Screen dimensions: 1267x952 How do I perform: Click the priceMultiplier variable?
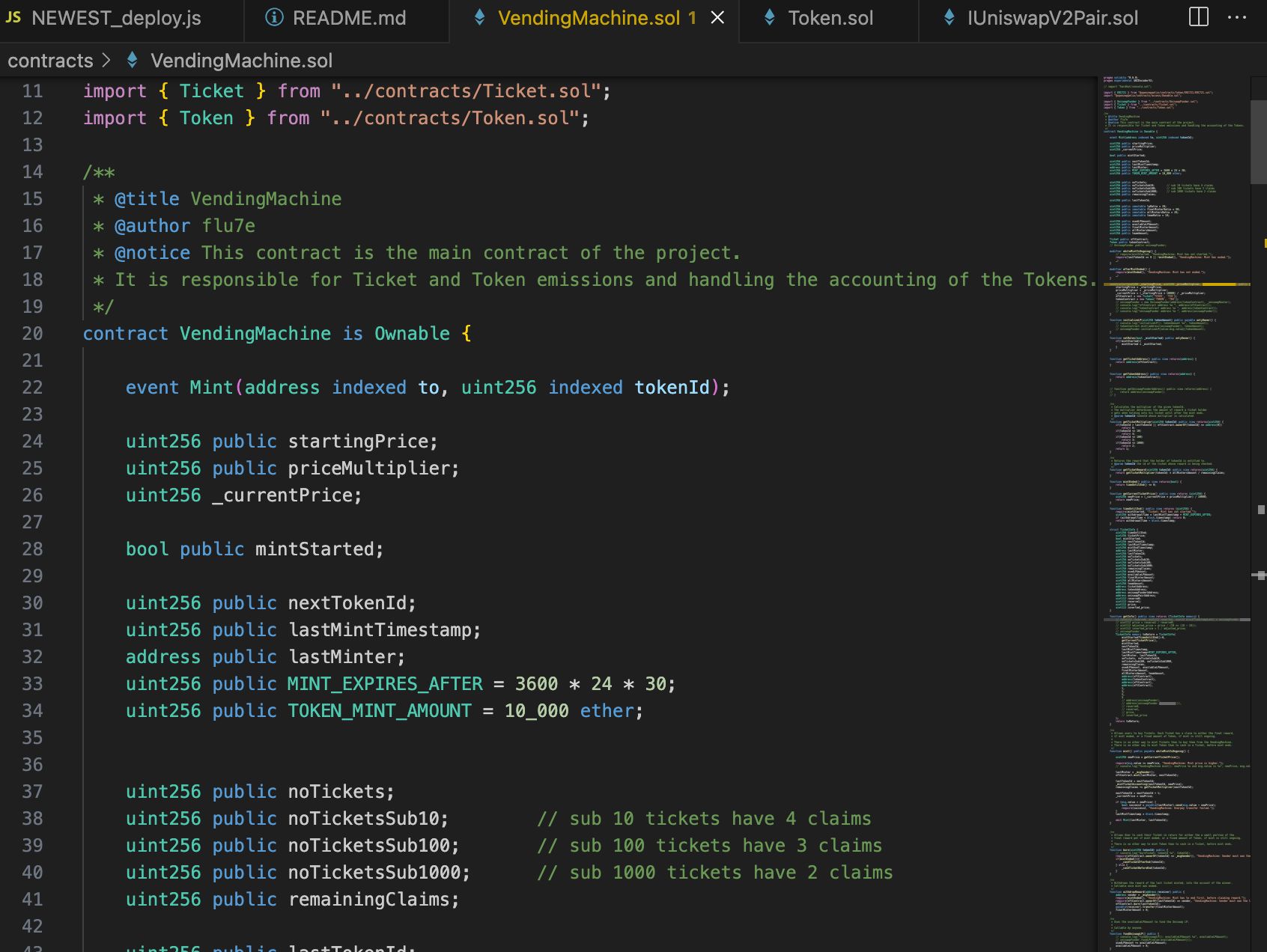pyautogui.click(x=368, y=469)
